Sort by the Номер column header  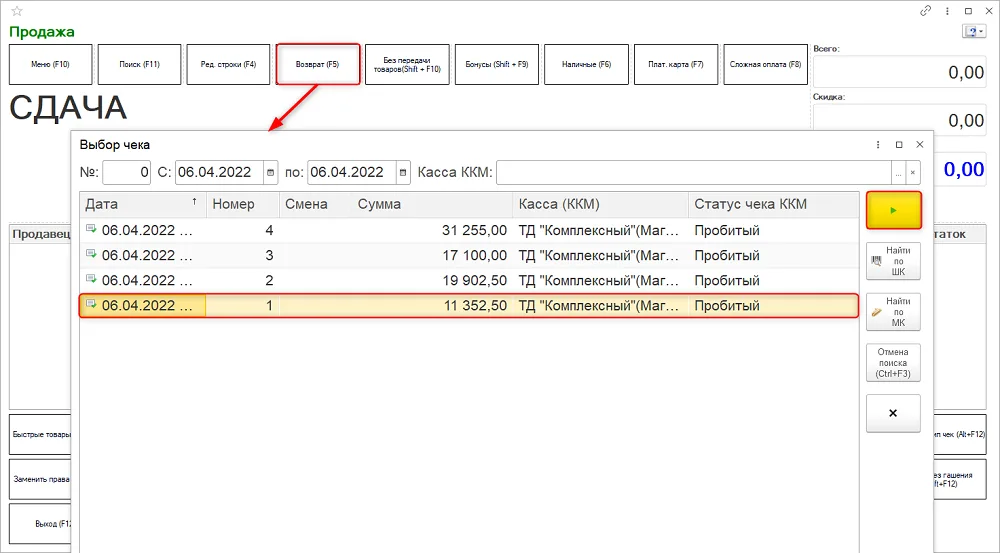point(242,204)
